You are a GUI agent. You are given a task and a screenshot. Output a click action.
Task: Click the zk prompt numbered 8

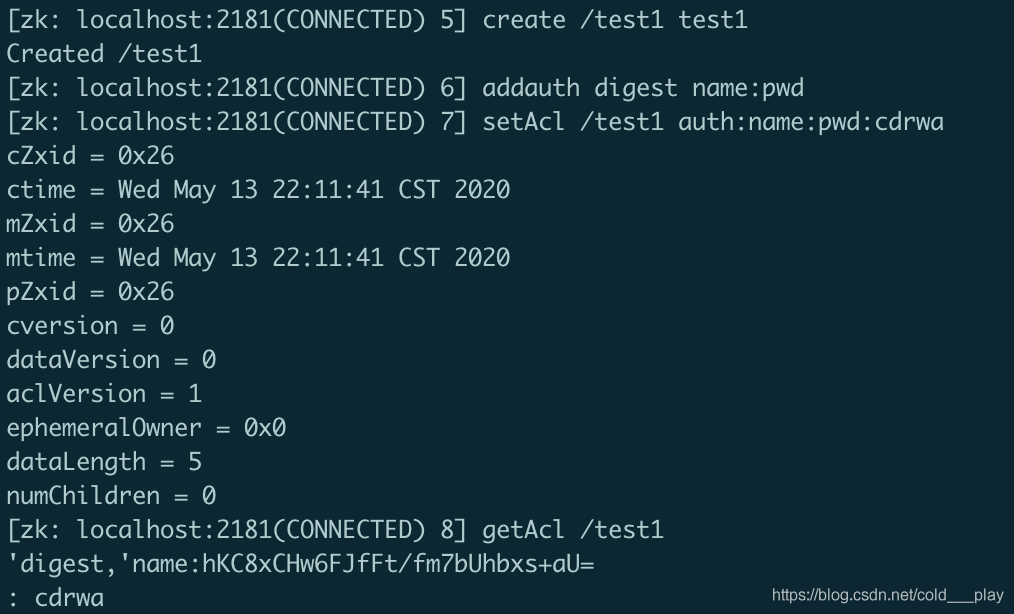pyautogui.click(x=237, y=530)
